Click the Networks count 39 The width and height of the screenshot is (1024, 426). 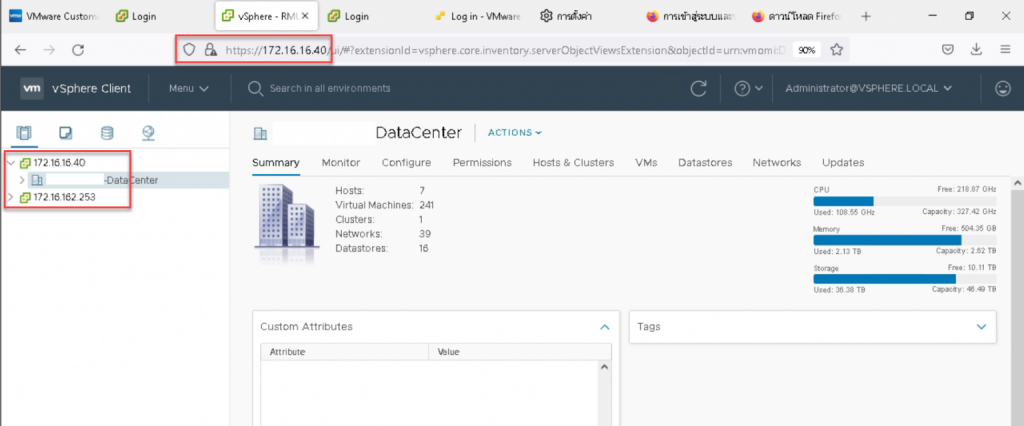click(424, 234)
